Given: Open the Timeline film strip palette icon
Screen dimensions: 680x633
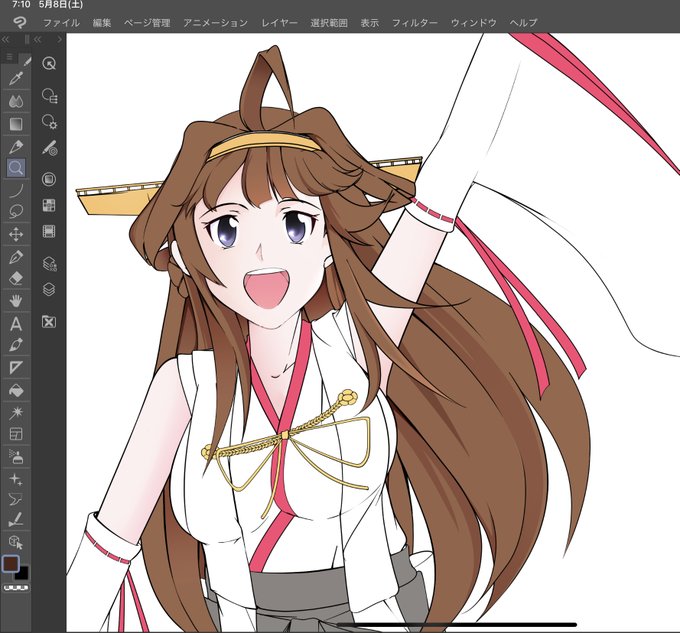Looking at the screenshot, I should point(49,231).
